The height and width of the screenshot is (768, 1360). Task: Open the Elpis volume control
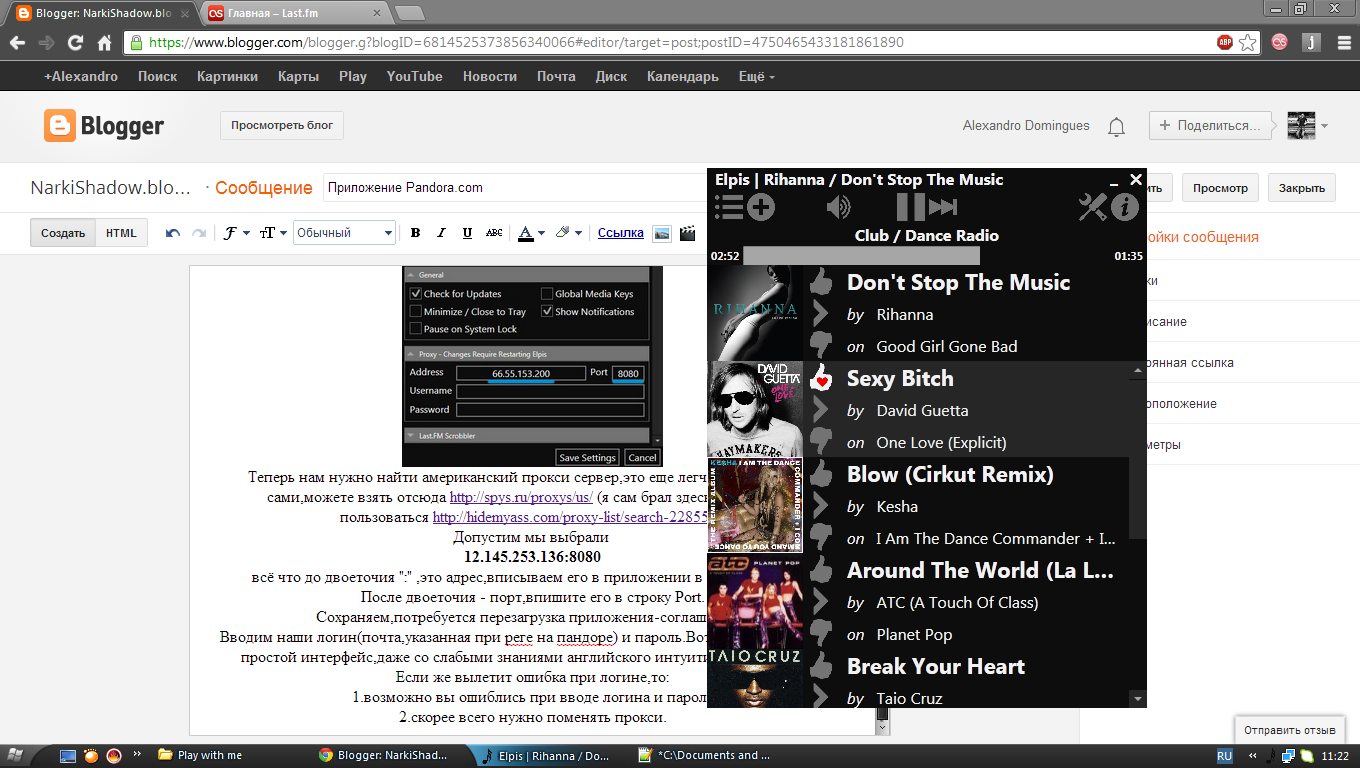(x=838, y=207)
